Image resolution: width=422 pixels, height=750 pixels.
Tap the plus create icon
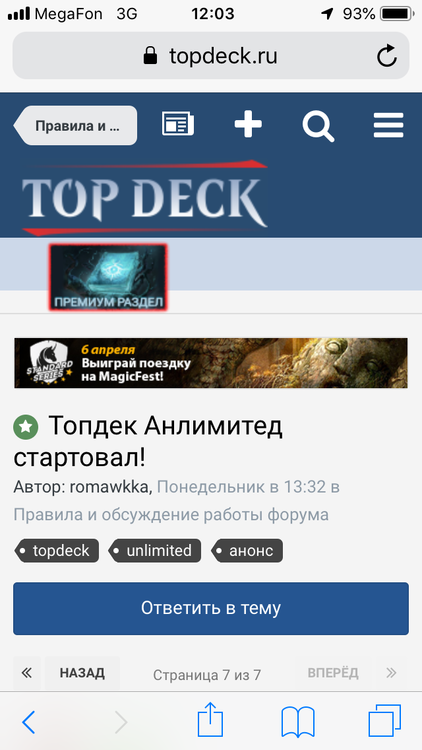[x=248, y=125]
